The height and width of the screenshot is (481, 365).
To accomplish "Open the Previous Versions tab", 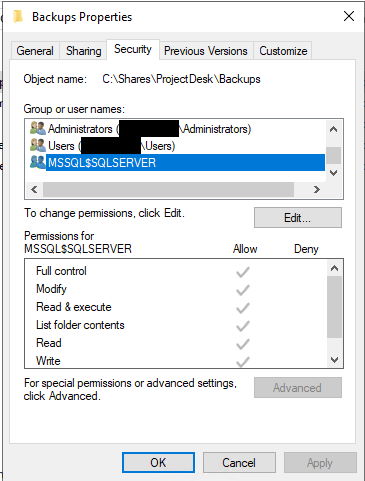I will coord(206,51).
